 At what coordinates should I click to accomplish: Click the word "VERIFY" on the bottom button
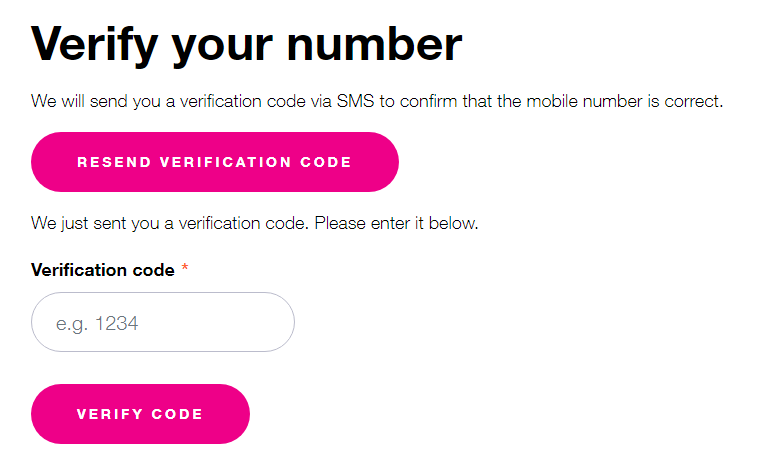(x=108, y=414)
